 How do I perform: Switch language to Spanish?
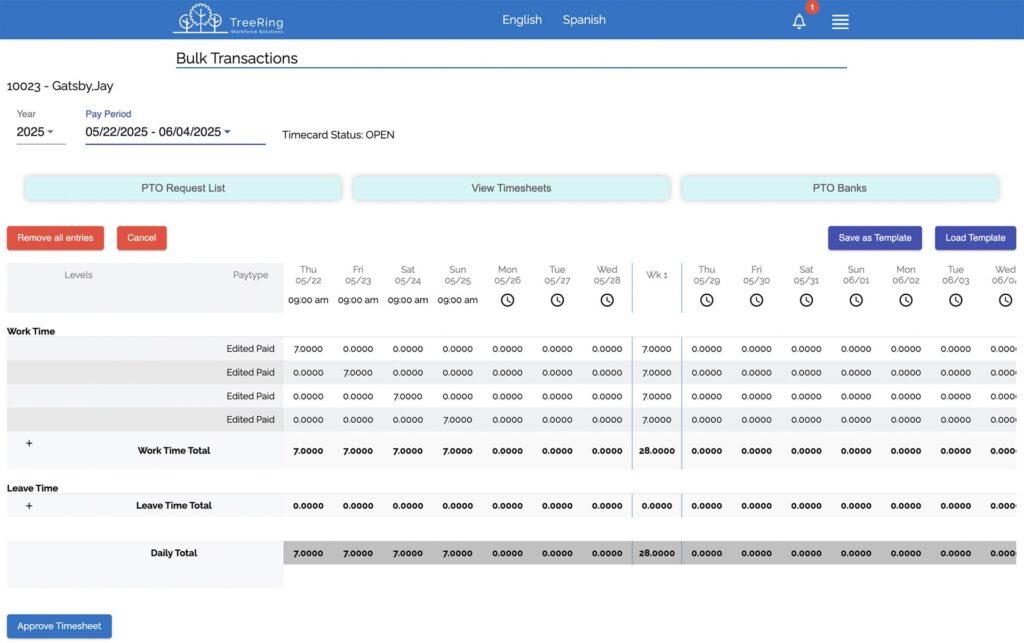[x=584, y=20]
